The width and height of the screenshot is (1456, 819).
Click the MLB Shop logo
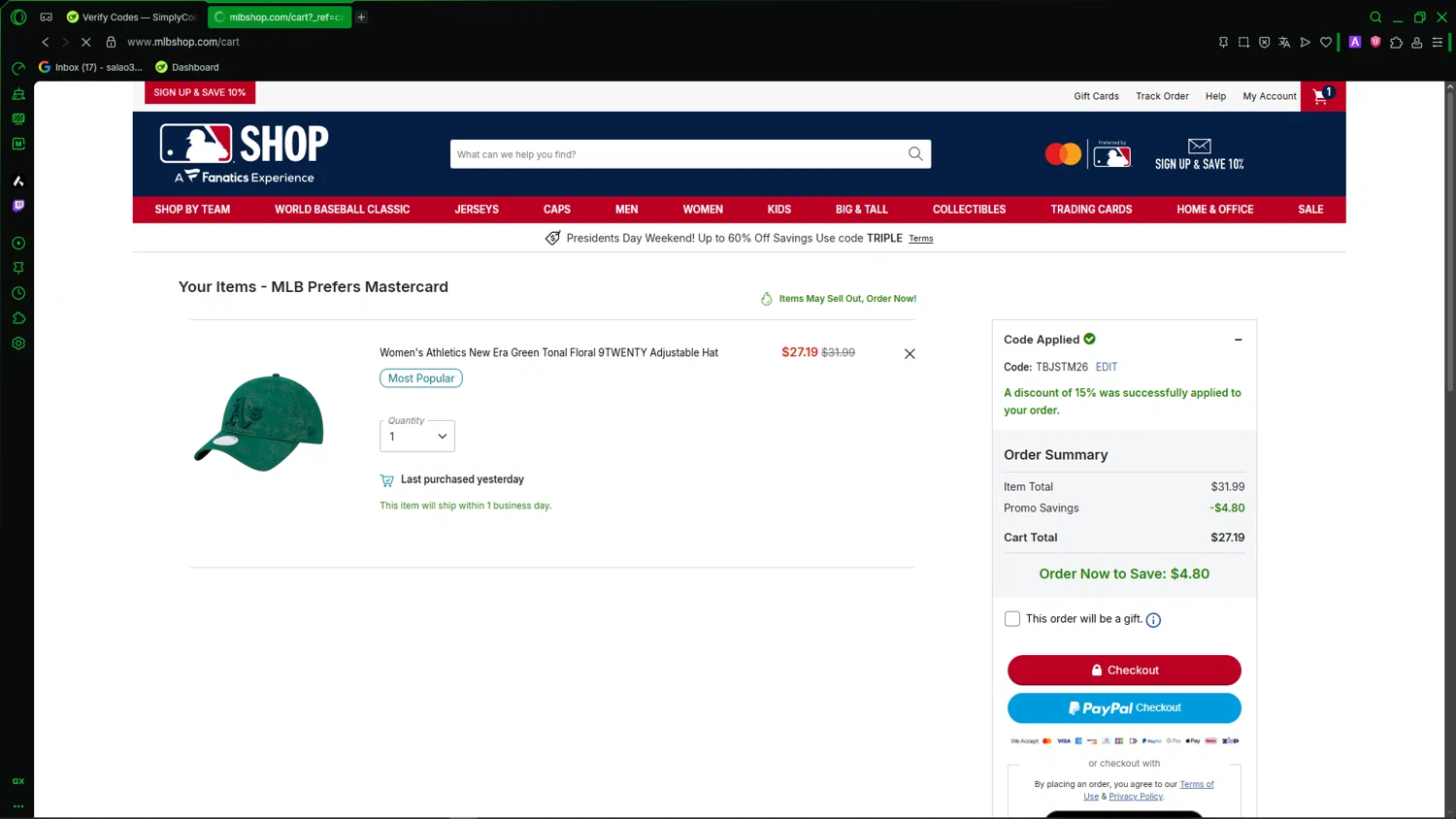[x=245, y=153]
